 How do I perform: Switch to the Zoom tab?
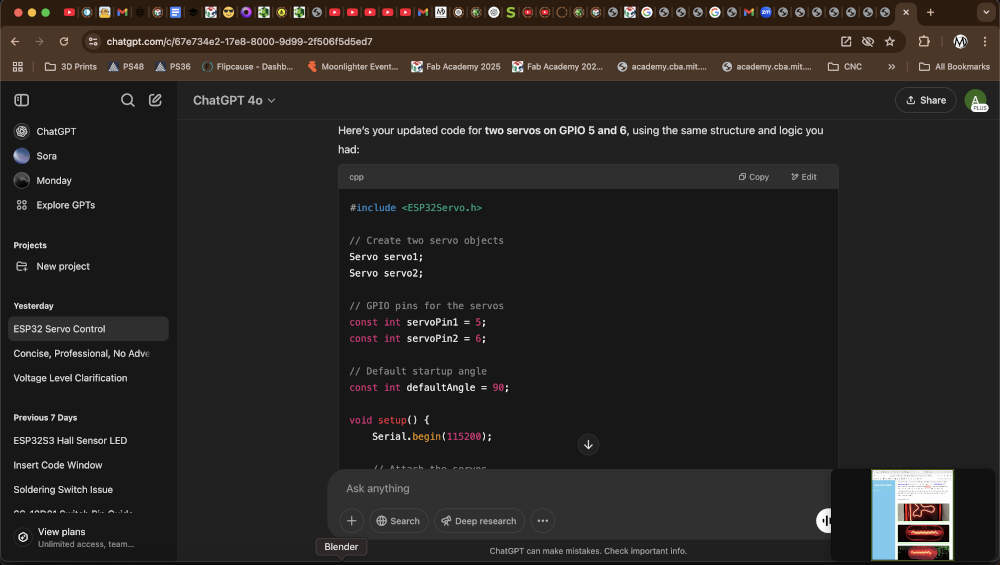pos(766,12)
